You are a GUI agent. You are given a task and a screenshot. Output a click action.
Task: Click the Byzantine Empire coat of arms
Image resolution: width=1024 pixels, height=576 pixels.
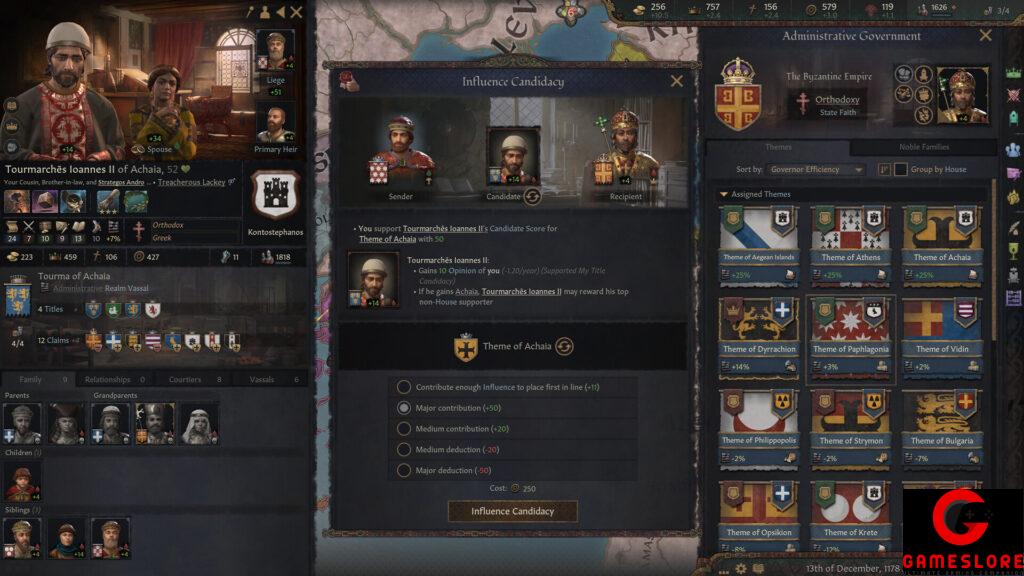coord(737,95)
